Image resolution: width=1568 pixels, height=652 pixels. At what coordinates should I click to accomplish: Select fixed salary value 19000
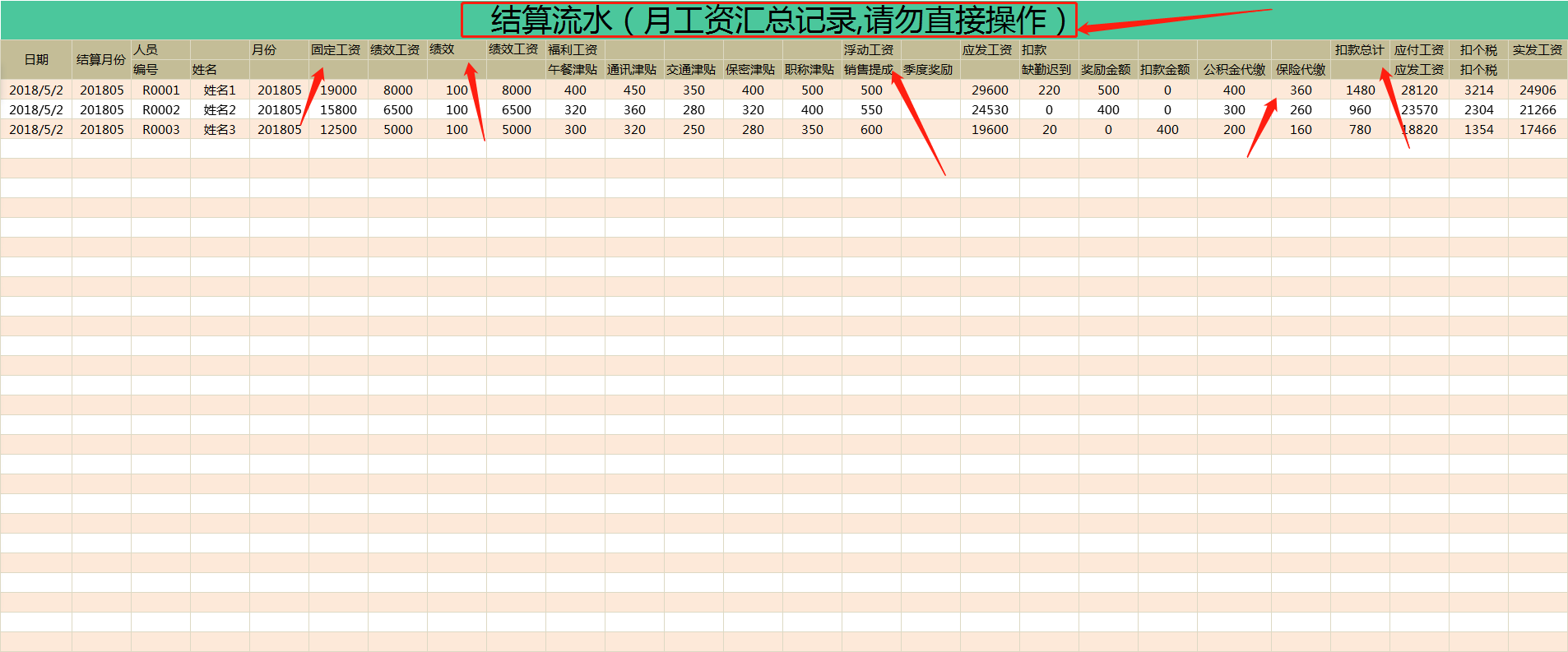coord(338,90)
